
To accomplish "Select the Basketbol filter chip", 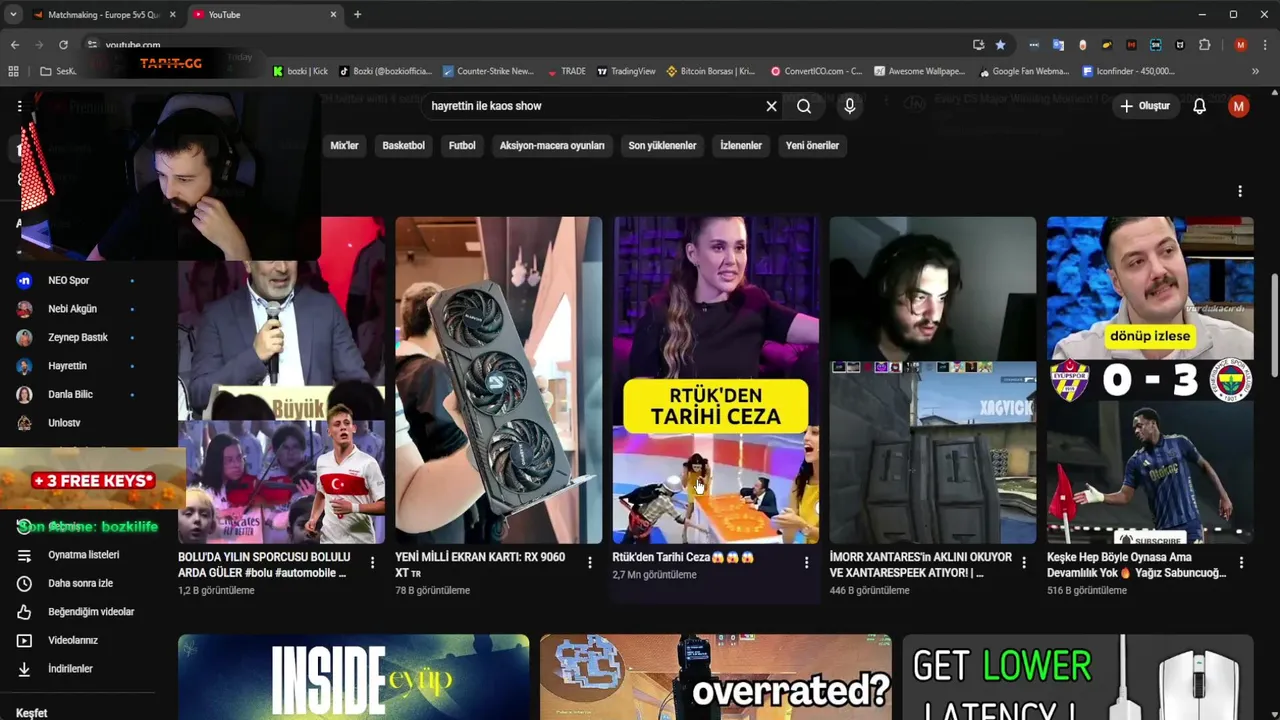I will point(403,145).
